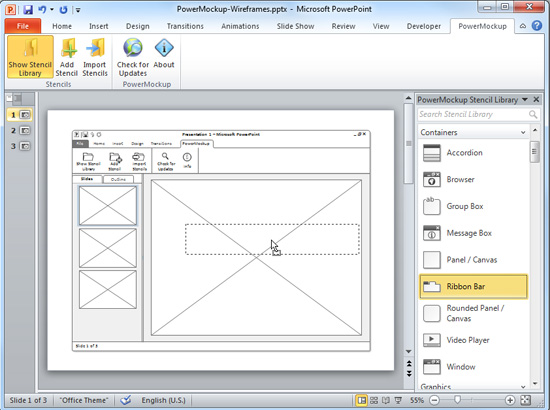This screenshot has height=410, width=550.
Task: Select the PowerMockup ribbon tab
Action: click(482, 26)
